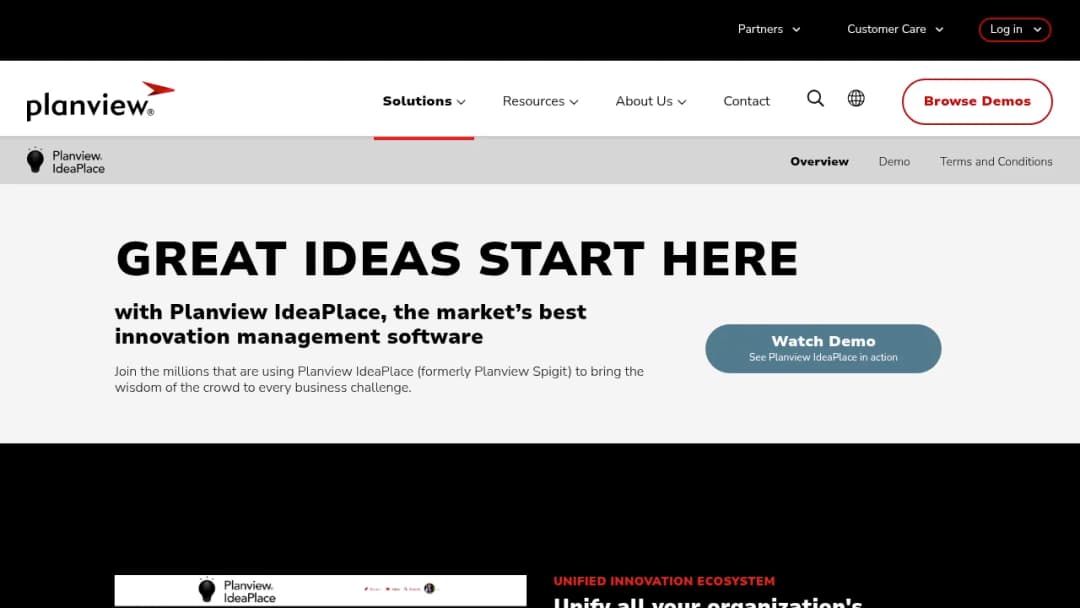
Task: Switch to the Demo tab
Action: 894,161
